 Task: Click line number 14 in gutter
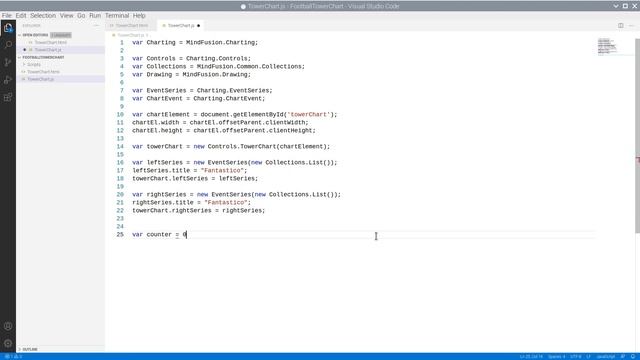(120, 147)
